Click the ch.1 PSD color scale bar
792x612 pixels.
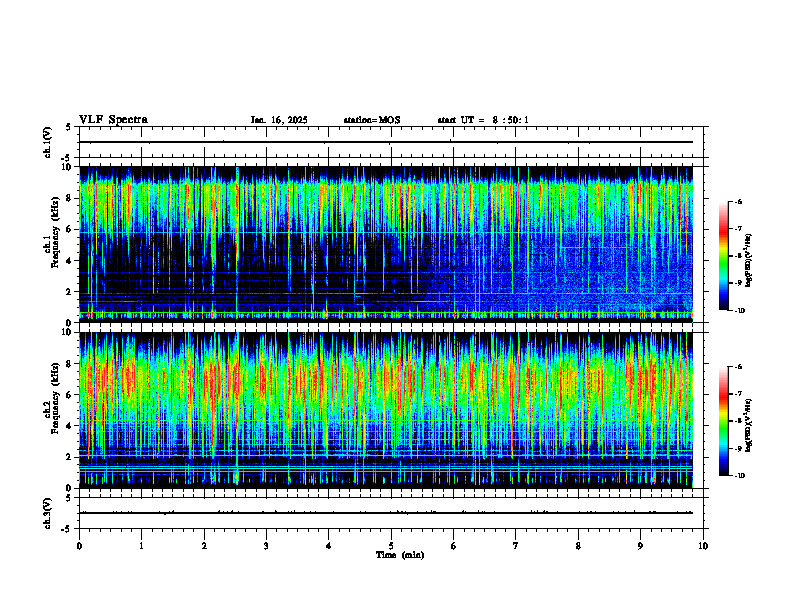point(724,256)
